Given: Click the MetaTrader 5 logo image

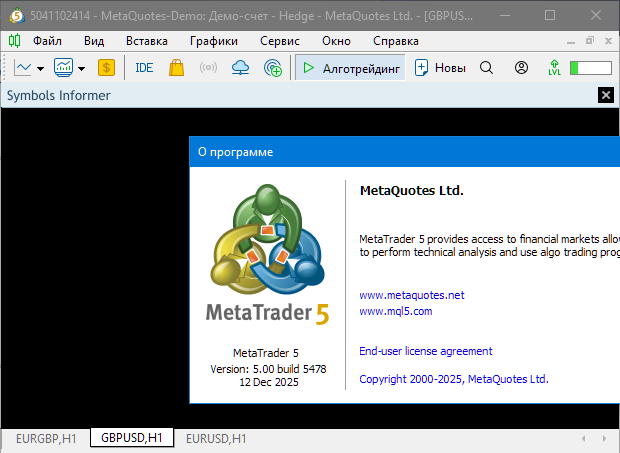Looking at the screenshot, I should [x=268, y=255].
